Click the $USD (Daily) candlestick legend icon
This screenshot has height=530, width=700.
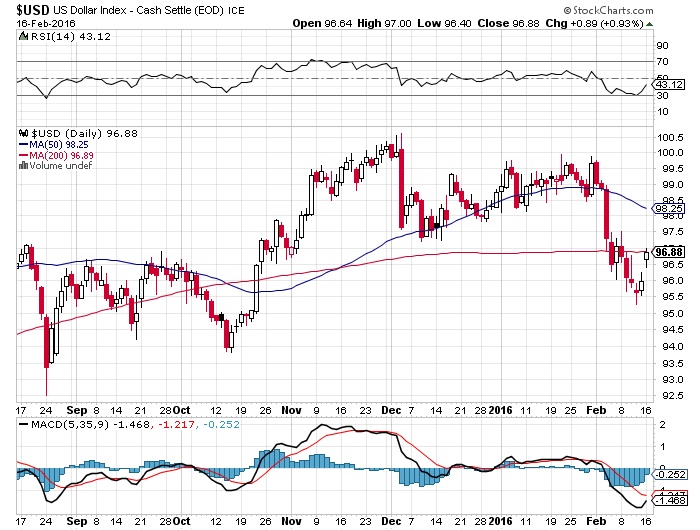click(x=24, y=132)
